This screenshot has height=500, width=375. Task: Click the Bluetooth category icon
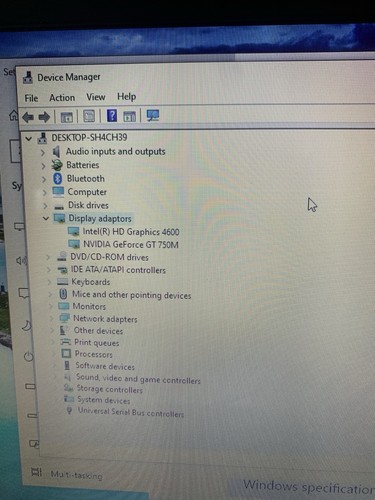coord(57,178)
